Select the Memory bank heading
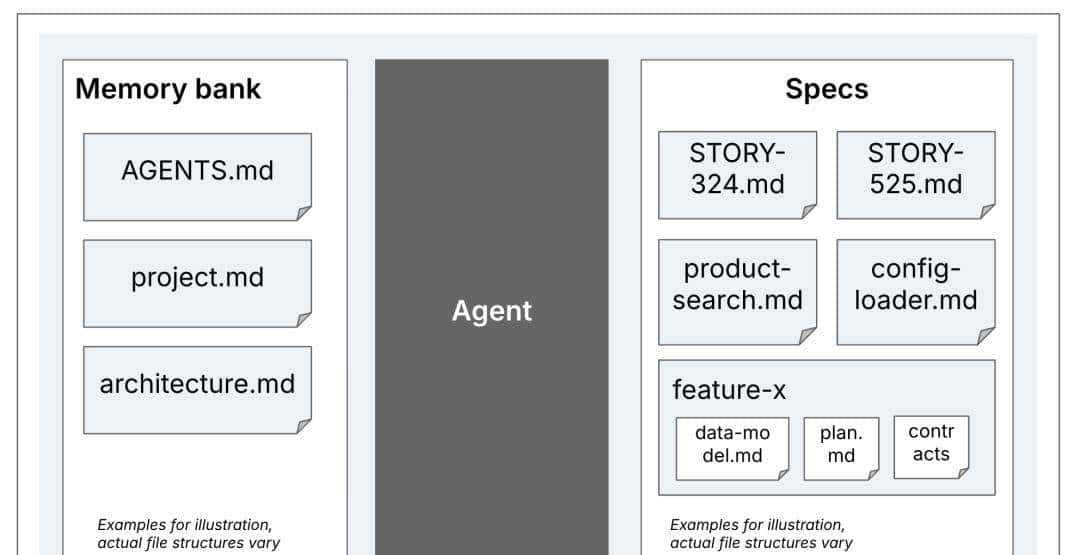Image resolution: width=1080 pixels, height=555 pixels. click(168, 89)
